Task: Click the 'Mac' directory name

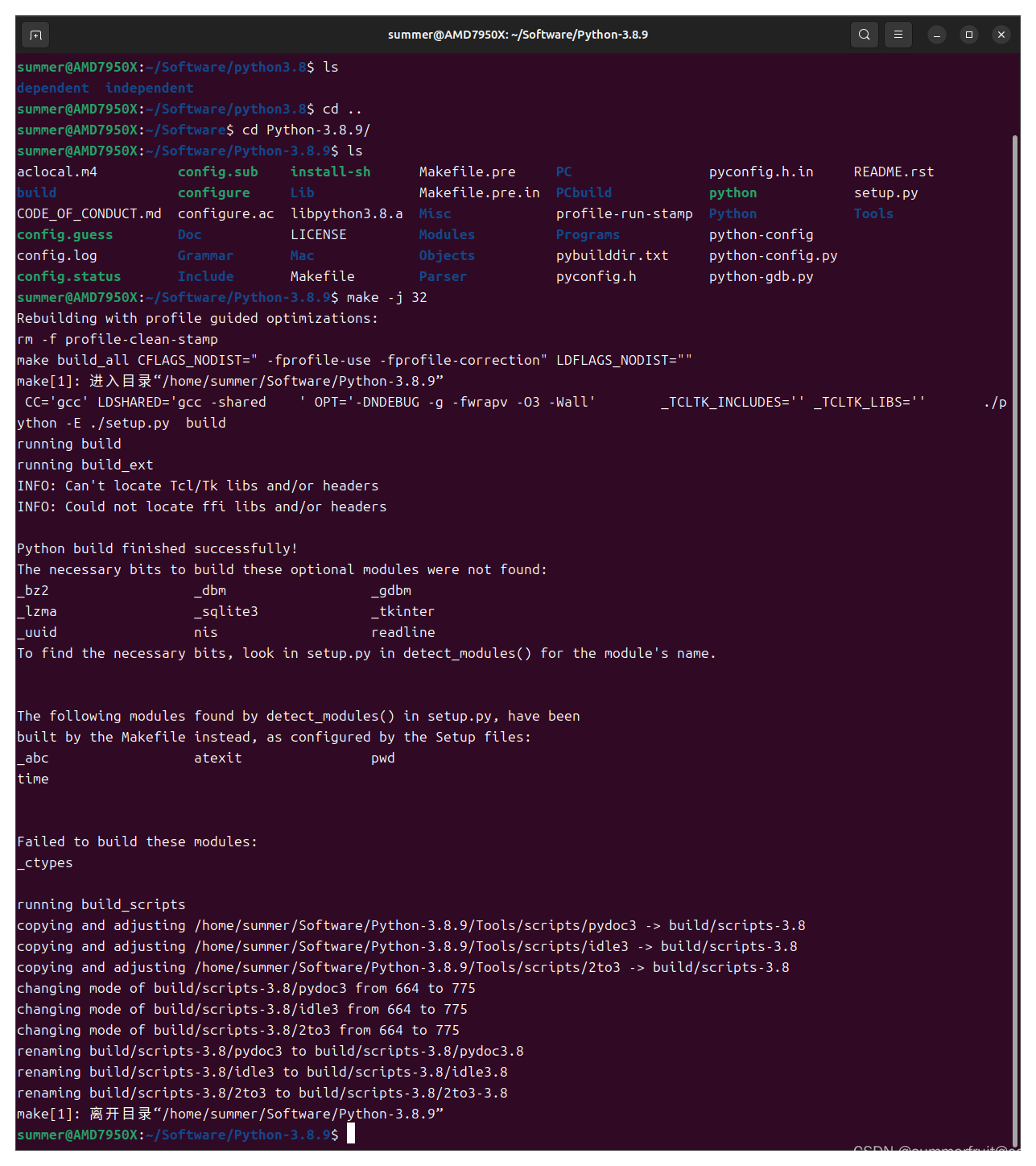Action: coord(303,255)
